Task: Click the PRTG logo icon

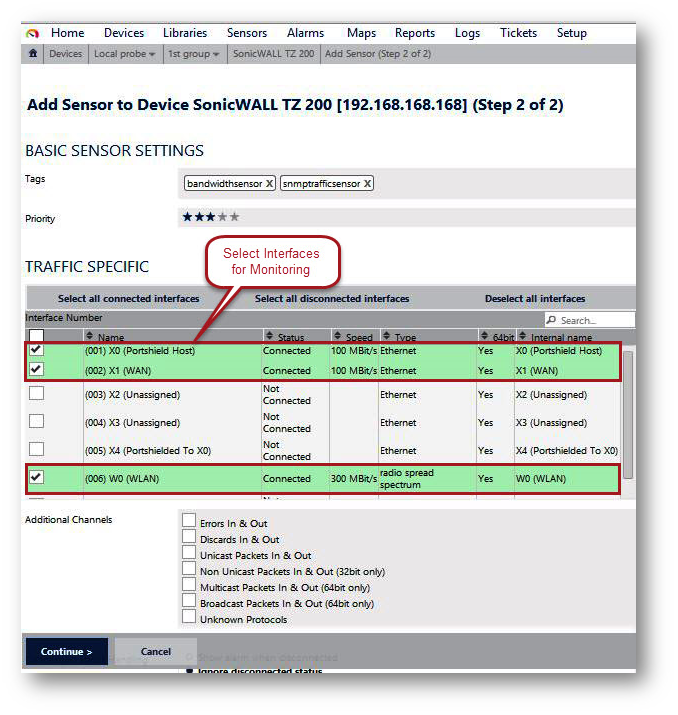Action: [32, 33]
